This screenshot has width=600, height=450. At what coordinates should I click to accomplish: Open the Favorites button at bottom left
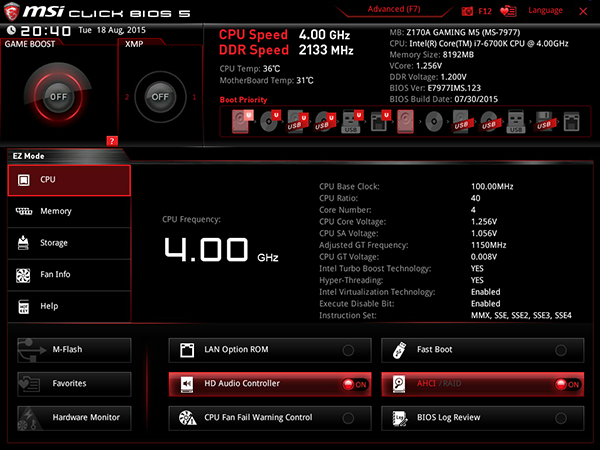point(74,384)
